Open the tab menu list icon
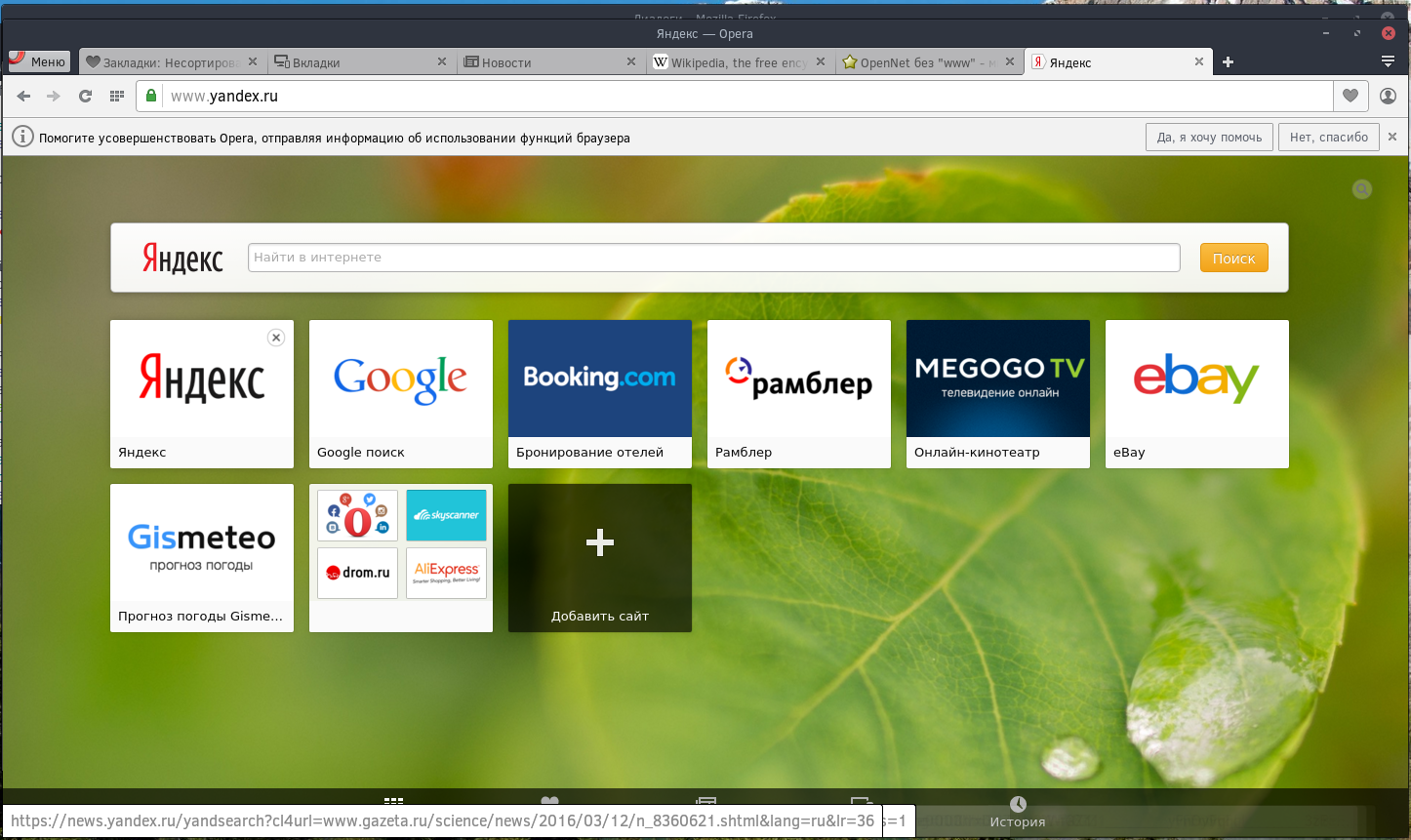The height and width of the screenshot is (840, 1411). tap(1389, 61)
